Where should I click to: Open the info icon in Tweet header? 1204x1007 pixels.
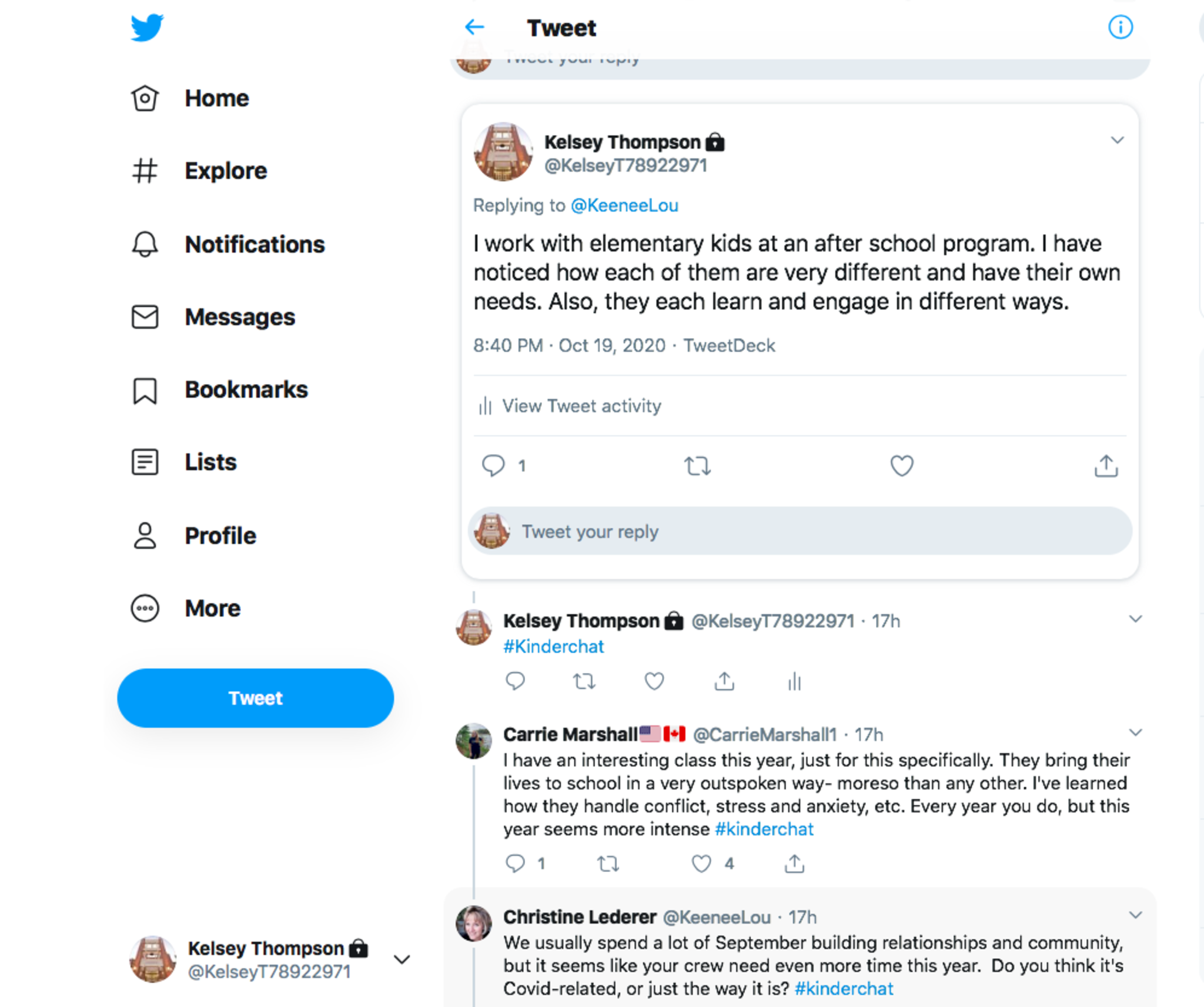(x=1120, y=27)
